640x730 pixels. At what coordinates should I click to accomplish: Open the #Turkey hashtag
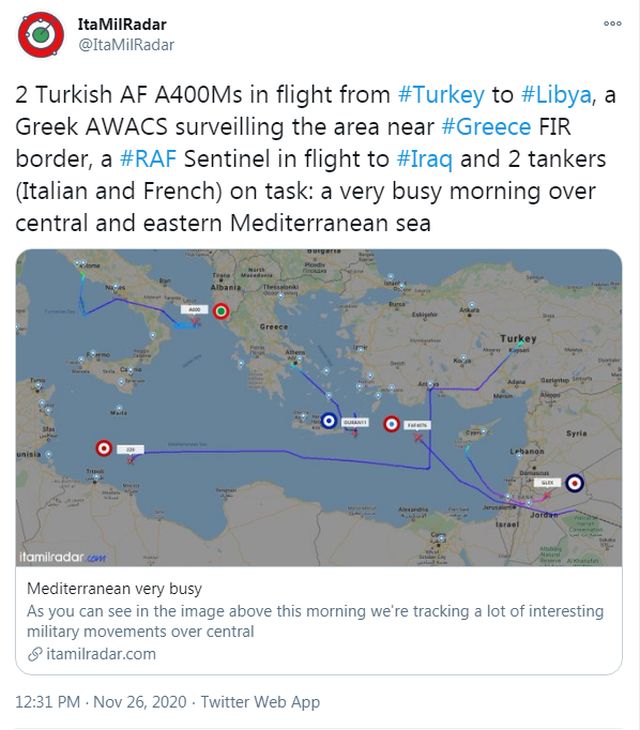click(441, 96)
